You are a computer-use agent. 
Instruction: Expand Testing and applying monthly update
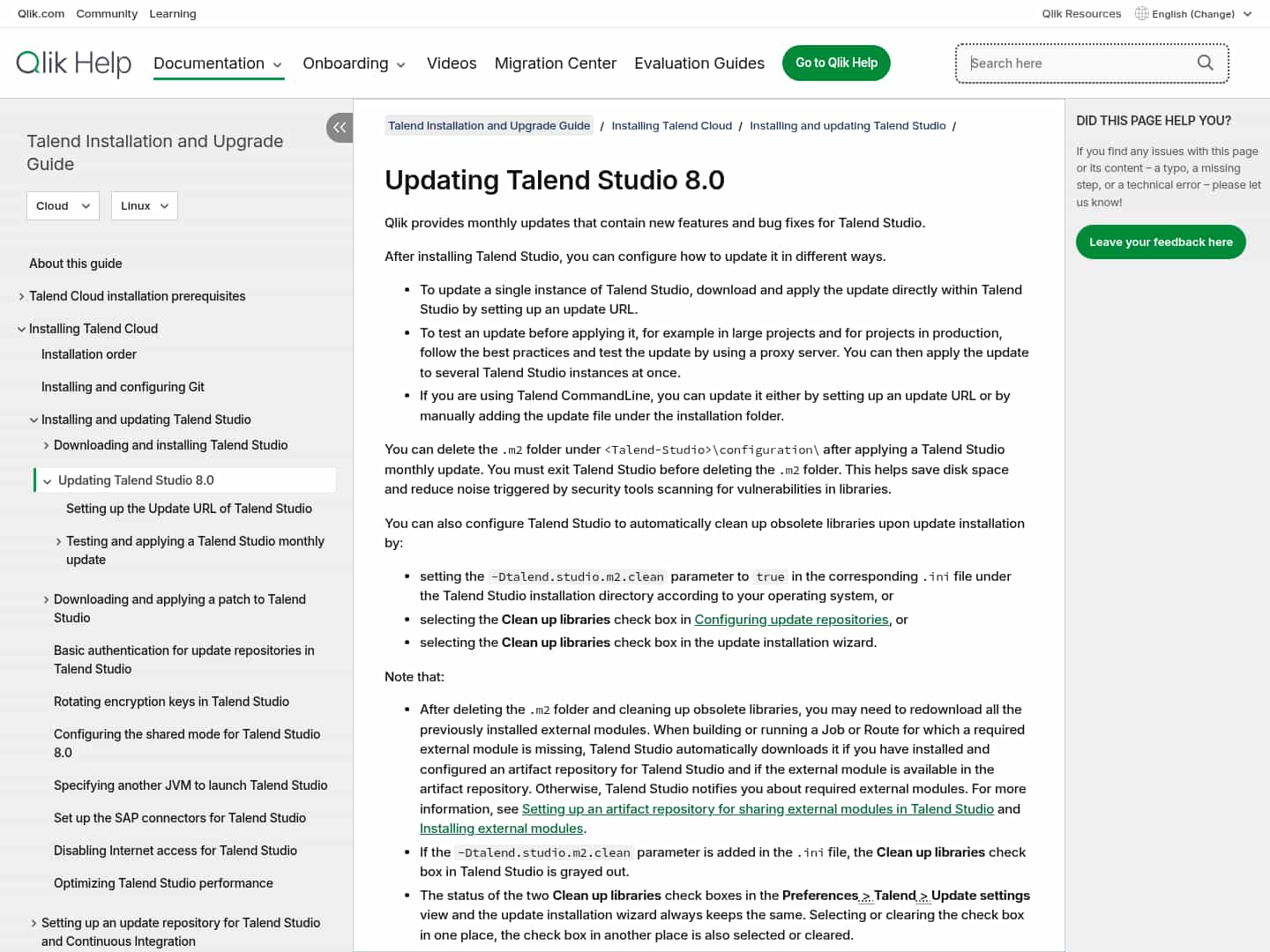(58, 542)
